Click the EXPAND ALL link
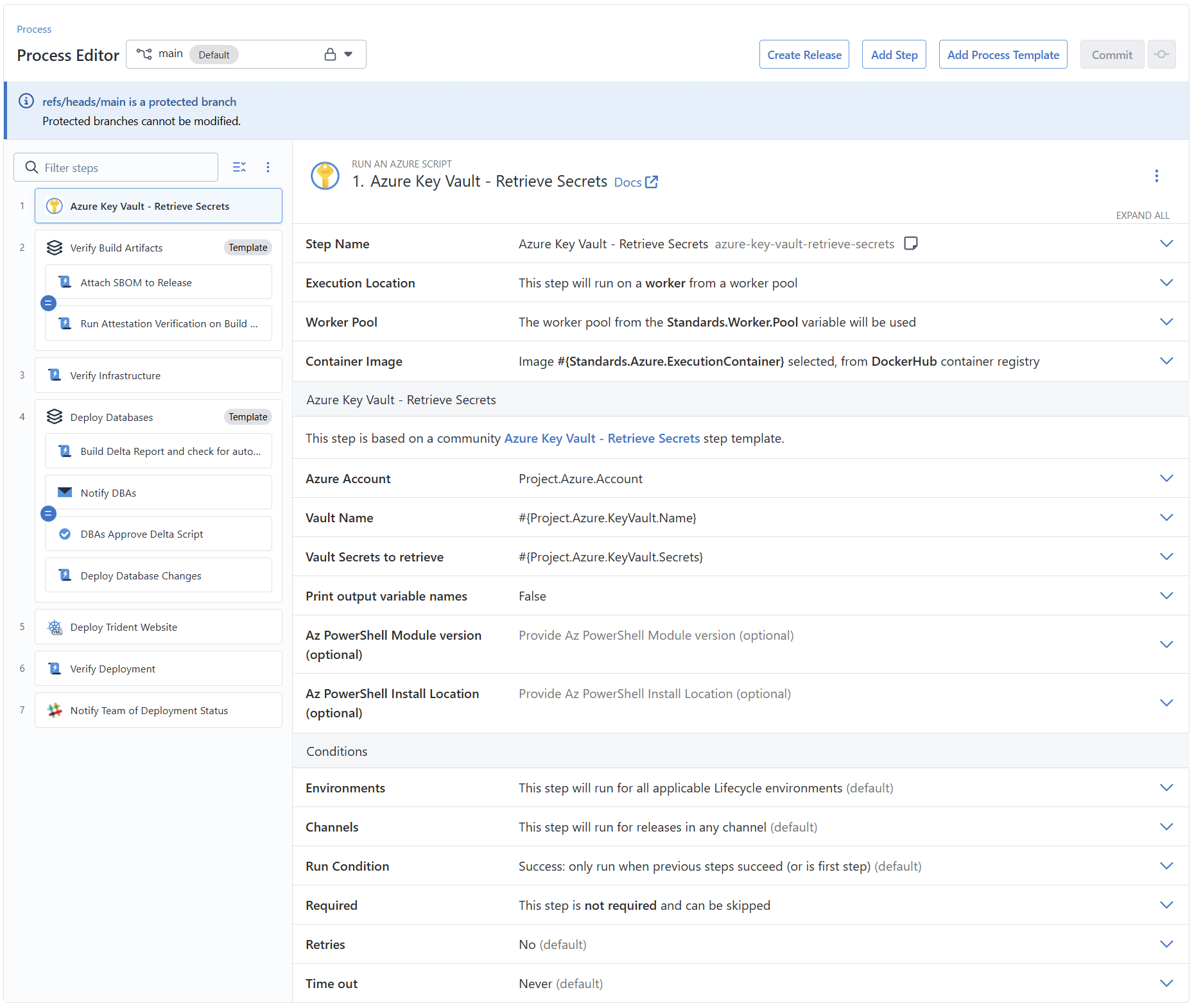 [x=1142, y=215]
